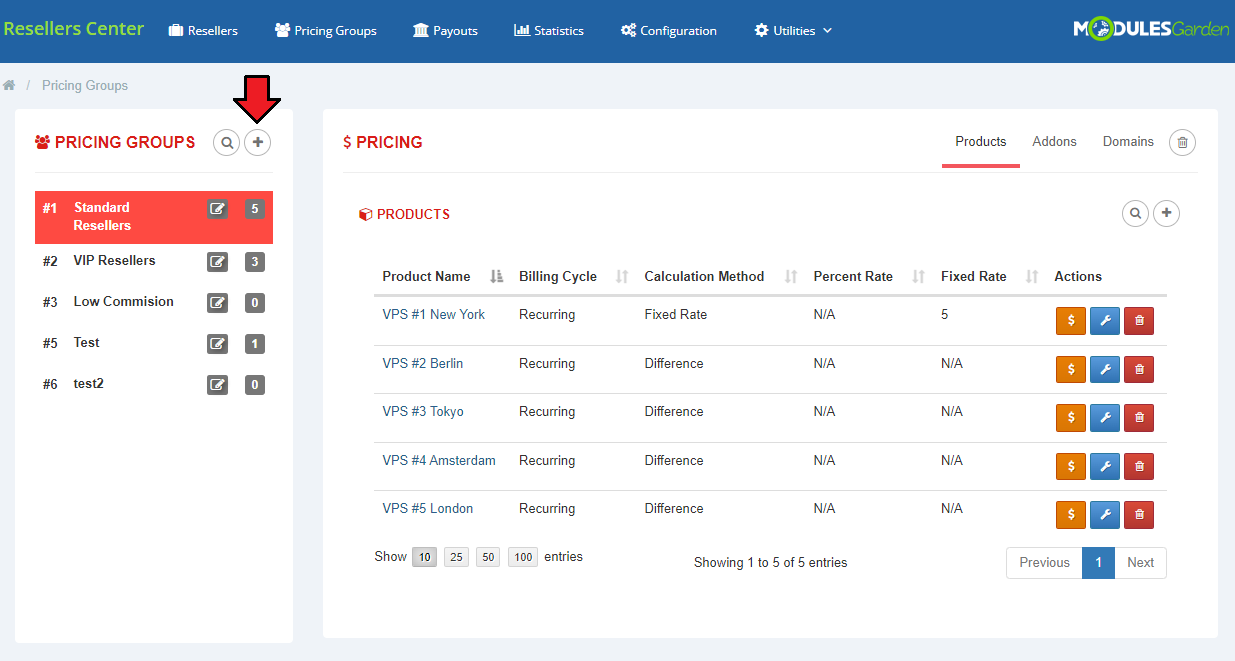The image size is (1235, 661).
Task: Open VPS #3 Tokyo product link
Action: (x=422, y=412)
